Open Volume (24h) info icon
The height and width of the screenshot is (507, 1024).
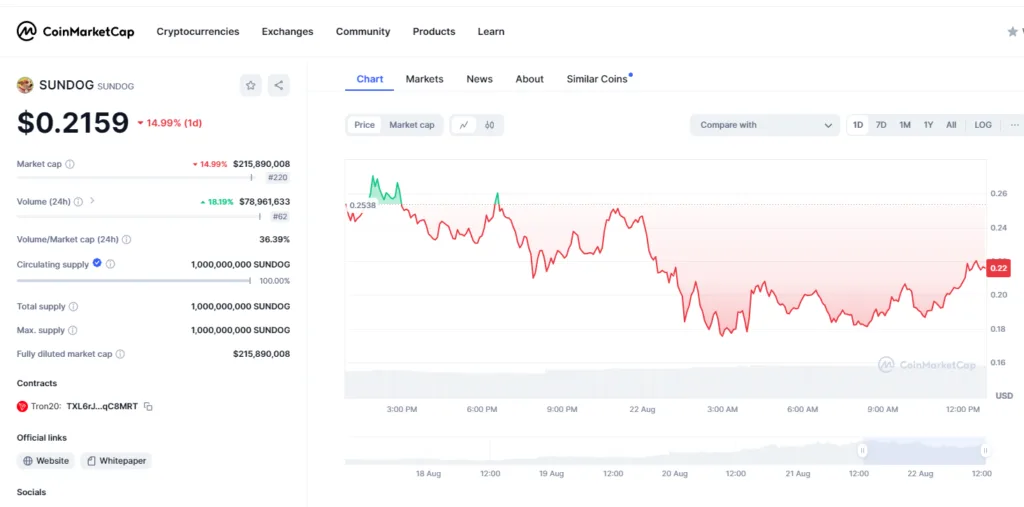click(x=78, y=202)
